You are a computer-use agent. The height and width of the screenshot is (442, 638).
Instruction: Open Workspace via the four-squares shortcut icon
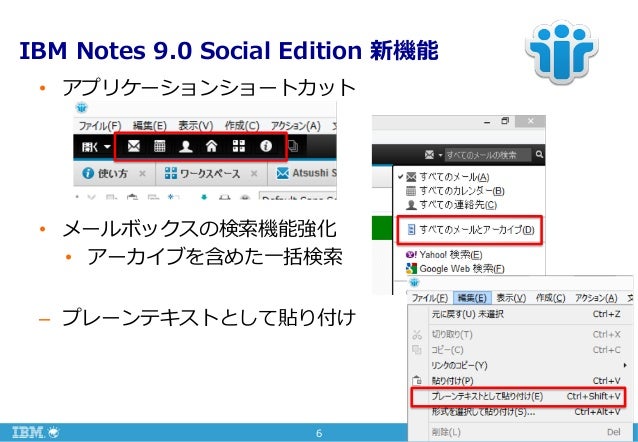[239, 146]
